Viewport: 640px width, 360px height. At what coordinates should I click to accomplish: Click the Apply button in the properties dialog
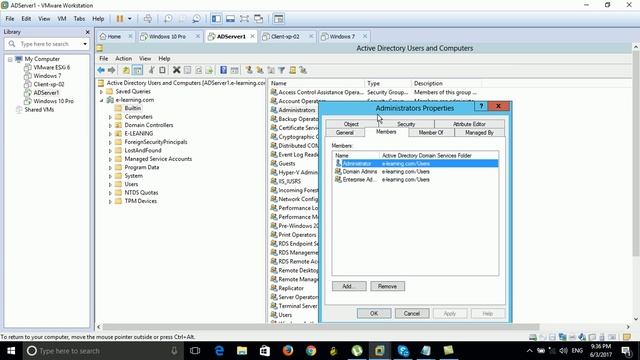coord(450,313)
